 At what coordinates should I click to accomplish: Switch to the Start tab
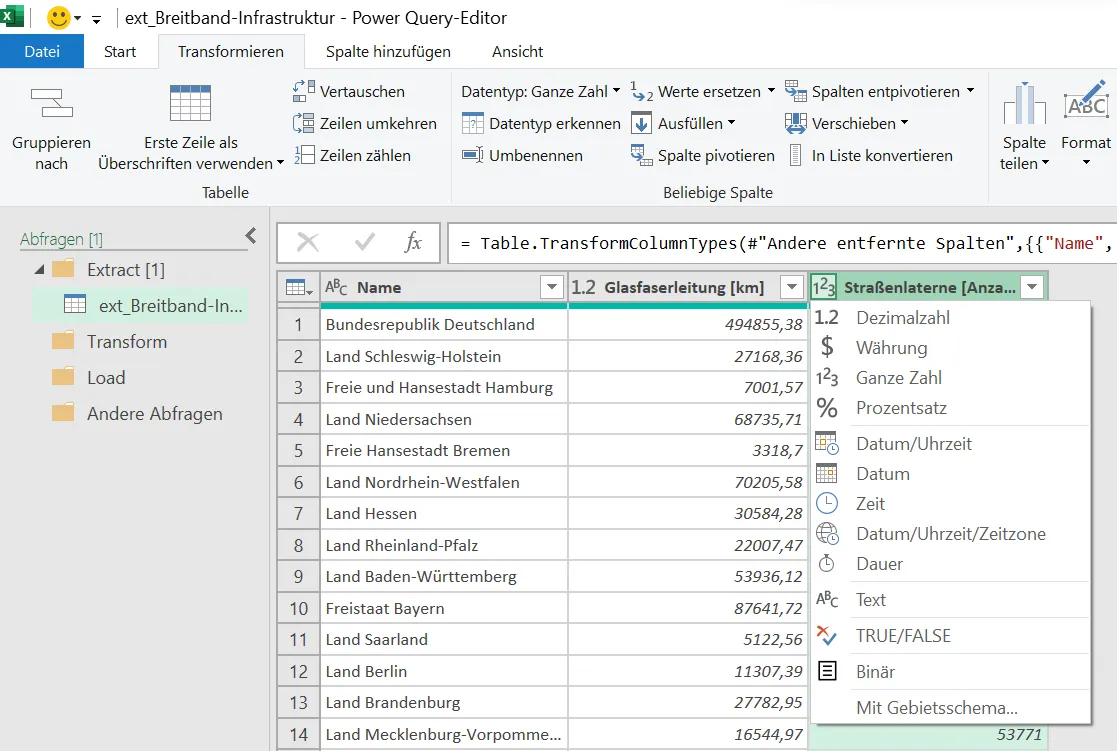120,51
